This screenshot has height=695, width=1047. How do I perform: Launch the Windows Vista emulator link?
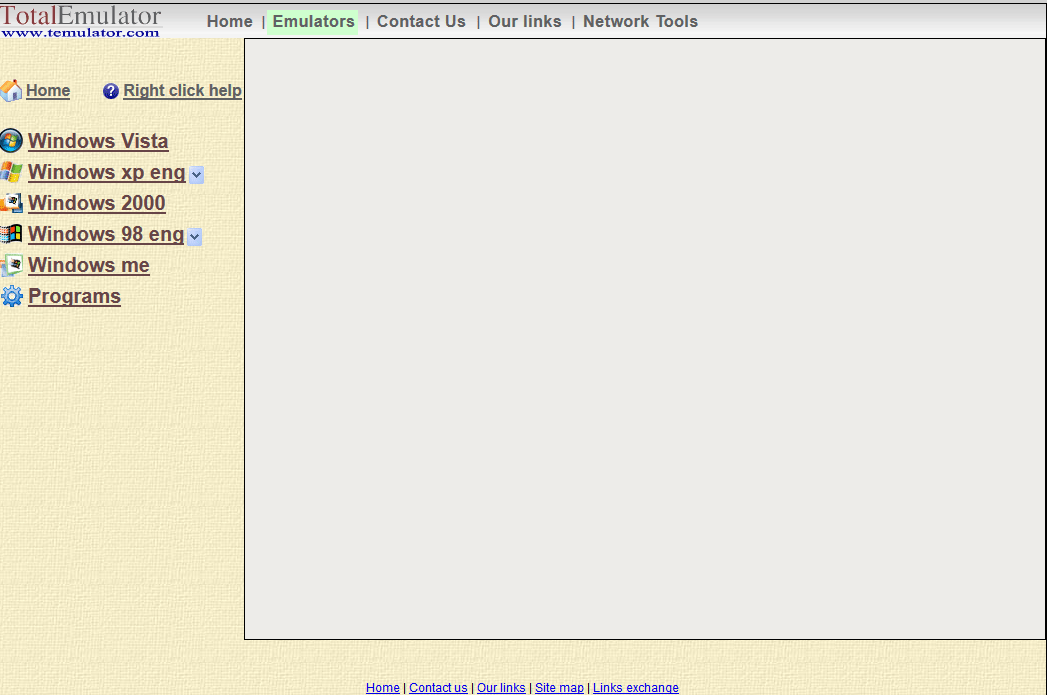point(98,142)
